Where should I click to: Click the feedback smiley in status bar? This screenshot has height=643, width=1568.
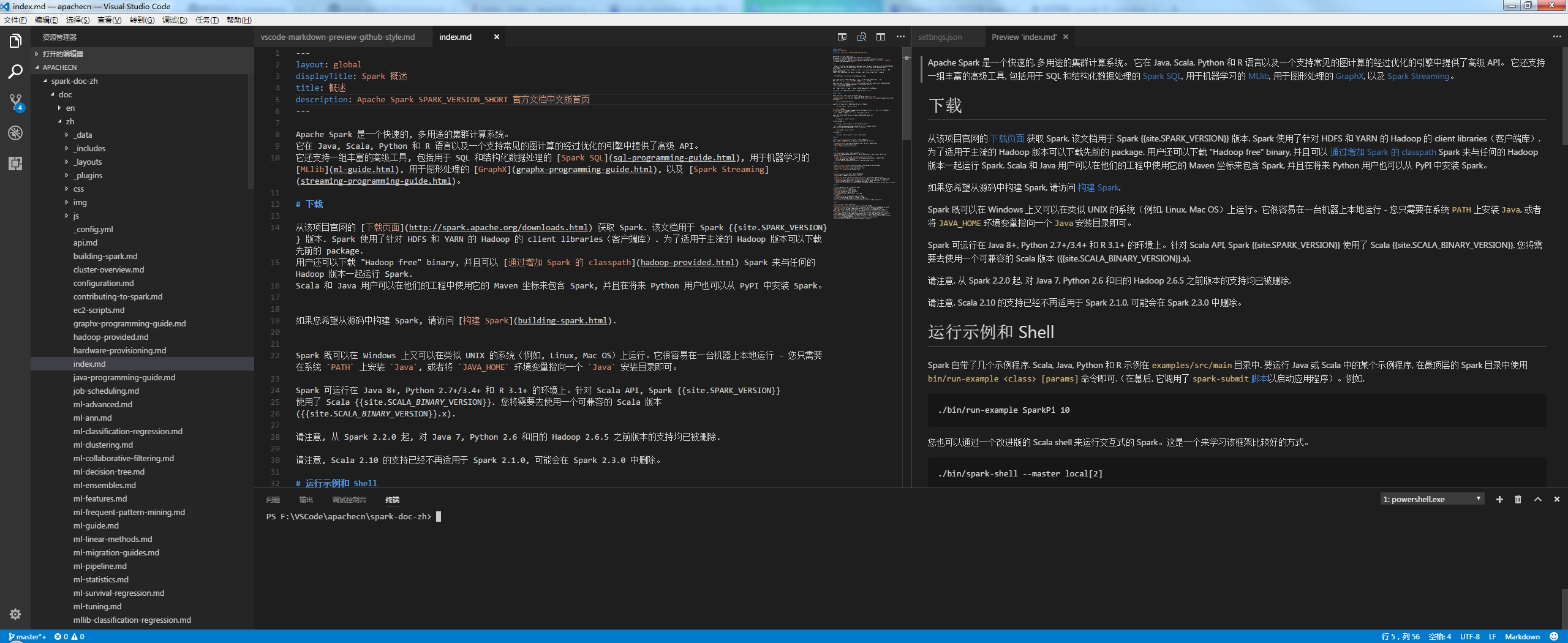point(1554,636)
